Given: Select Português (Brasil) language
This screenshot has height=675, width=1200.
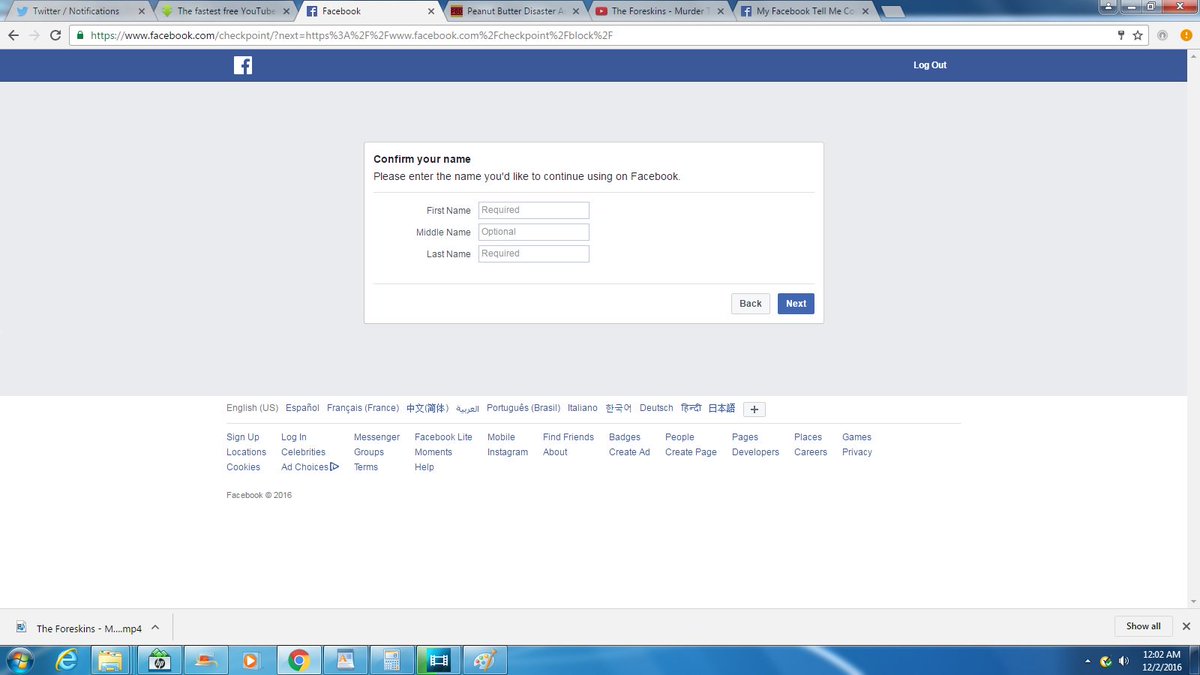Looking at the screenshot, I should click(524, 408).
